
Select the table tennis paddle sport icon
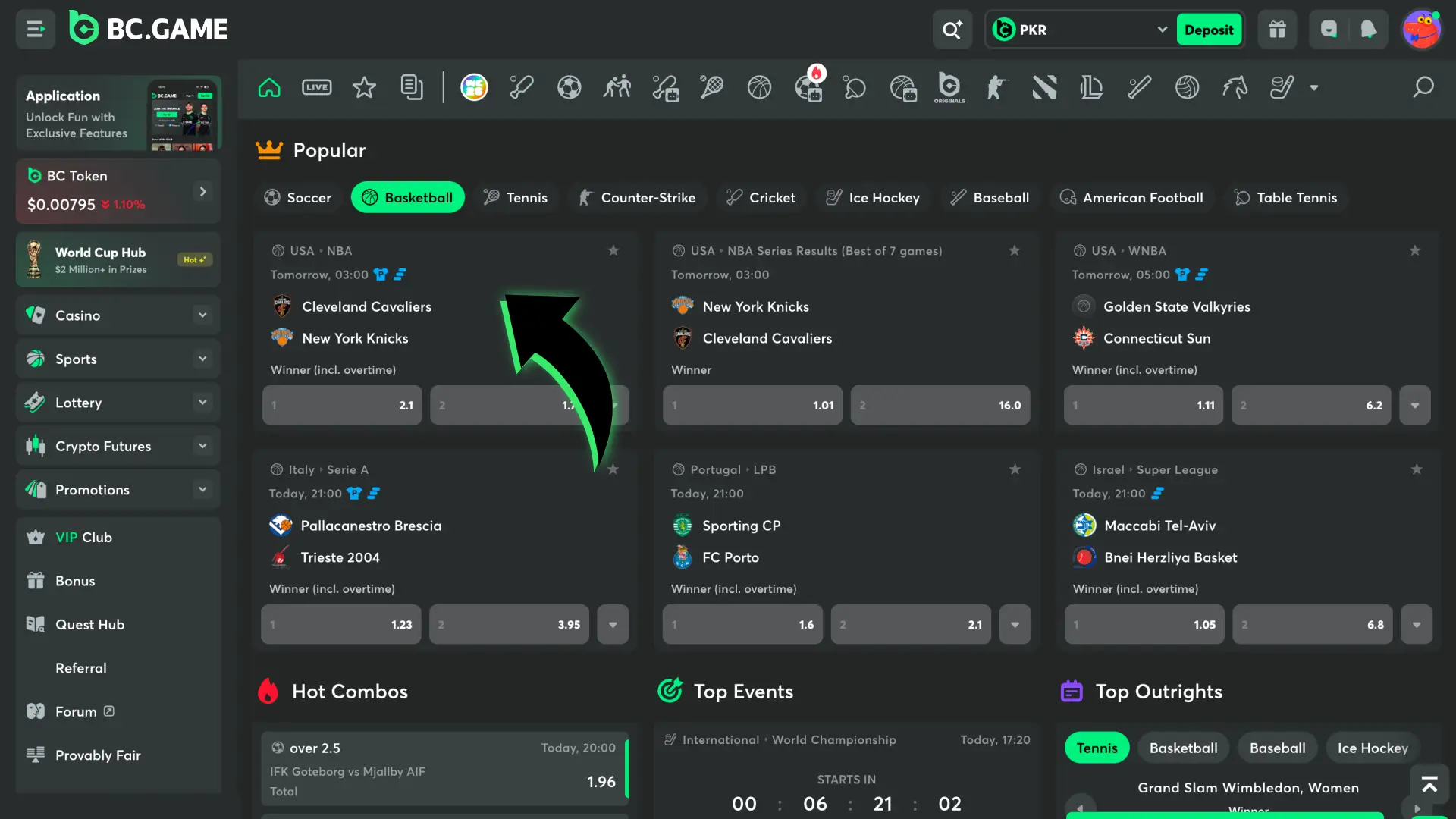pyautogui.click(x=855, y=88)
